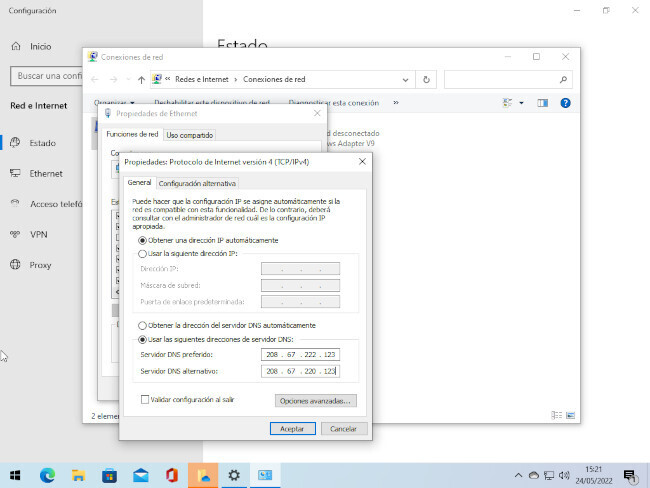Show hidden system tray icons
The image size is (650, 488).
(519, 474)
